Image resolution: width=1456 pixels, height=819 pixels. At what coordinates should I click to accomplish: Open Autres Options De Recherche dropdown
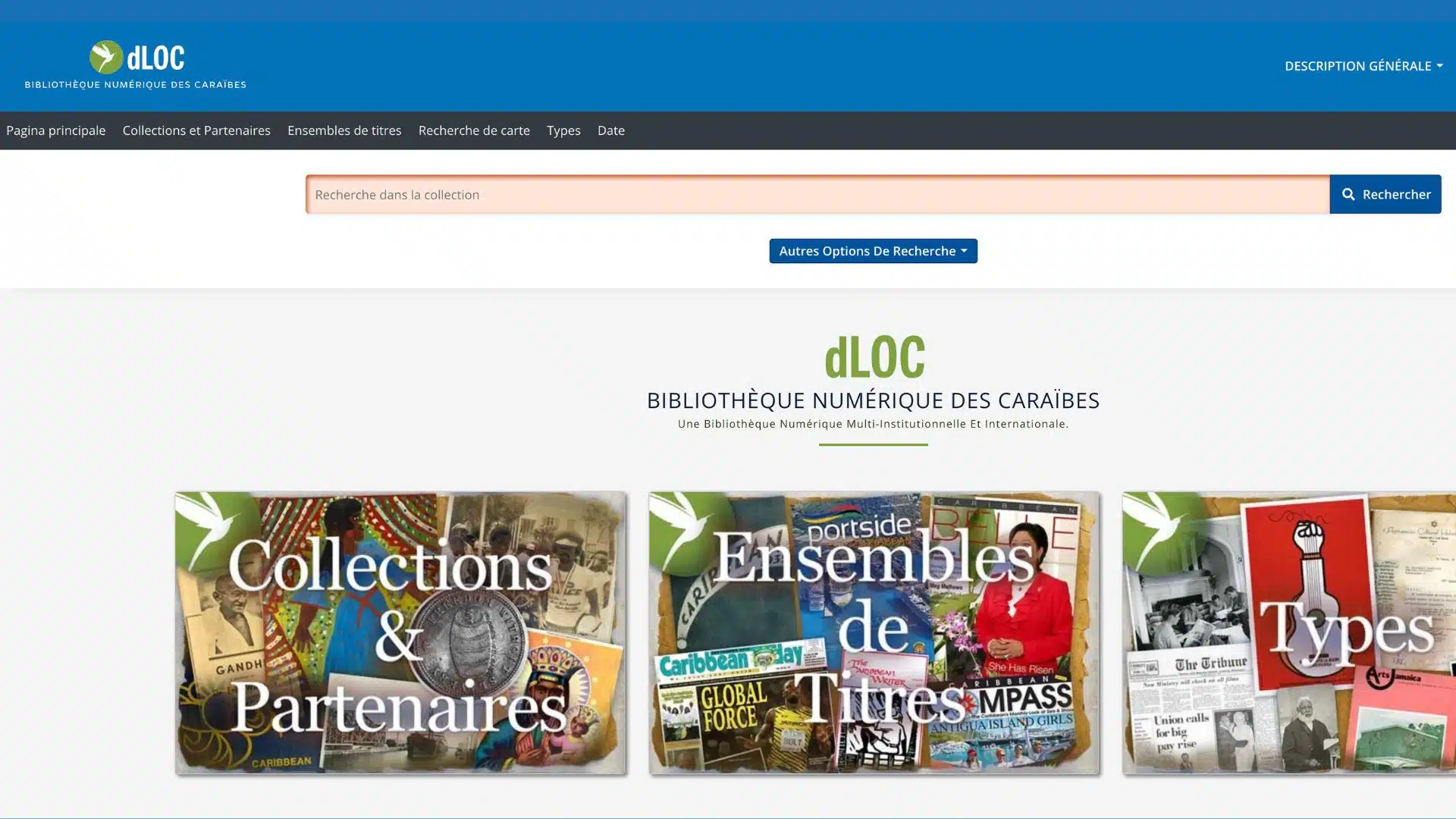[x=872, y=251]
